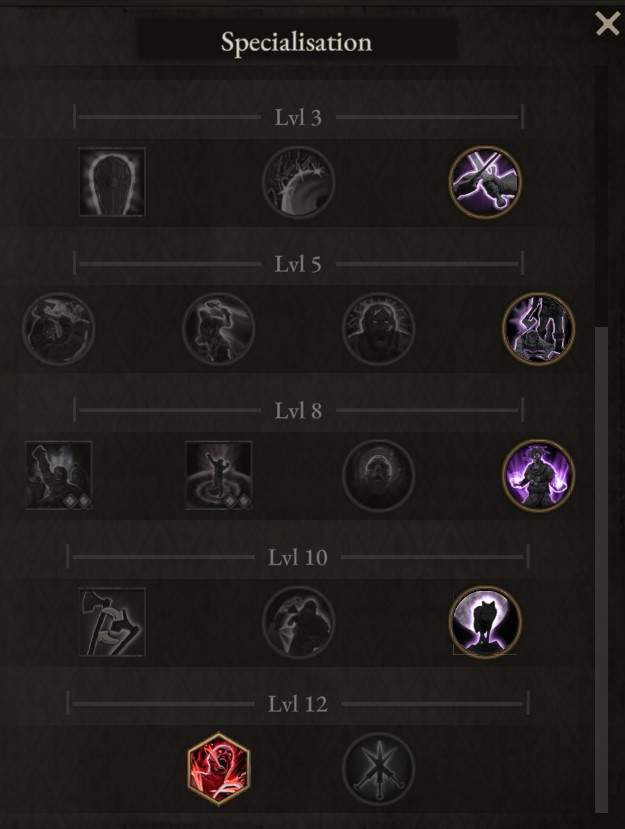This screenshot has height=829, width=625.
Task: Choose the crossed daggers star skill at Lvl 12
Action: point(379,769)
